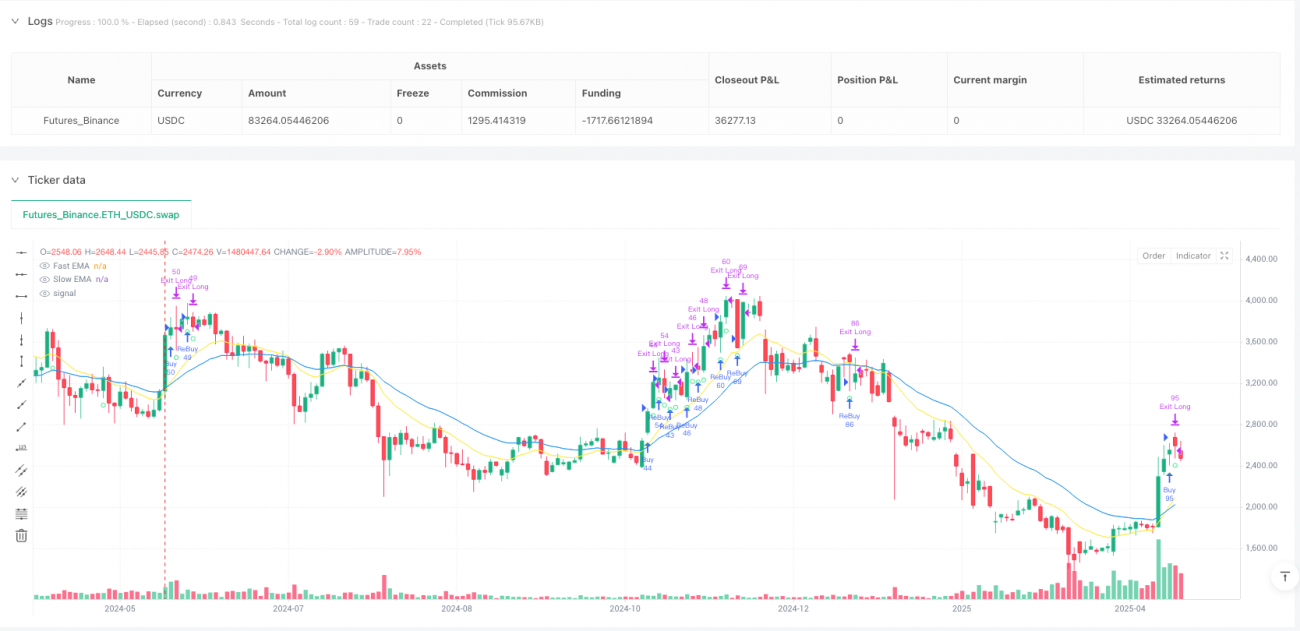This screenshot has width=1300, height=631.
Task: Collapse the Logs section
Action: [x=14, y=20]
